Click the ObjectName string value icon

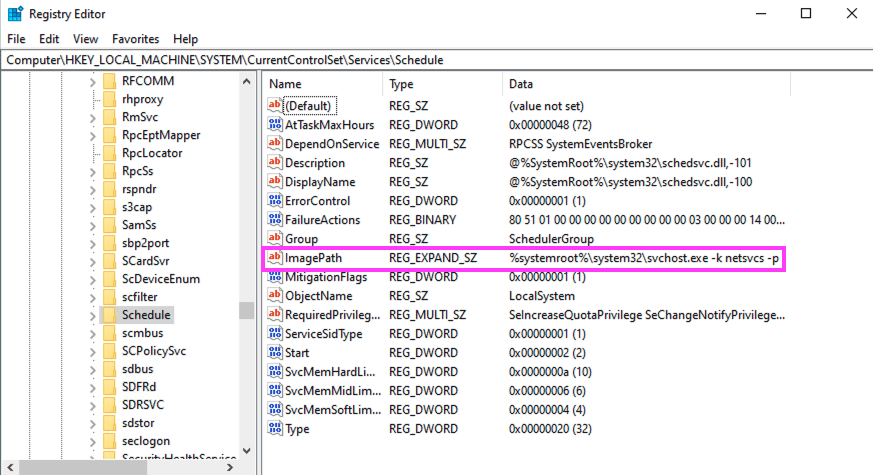point(274,296)
